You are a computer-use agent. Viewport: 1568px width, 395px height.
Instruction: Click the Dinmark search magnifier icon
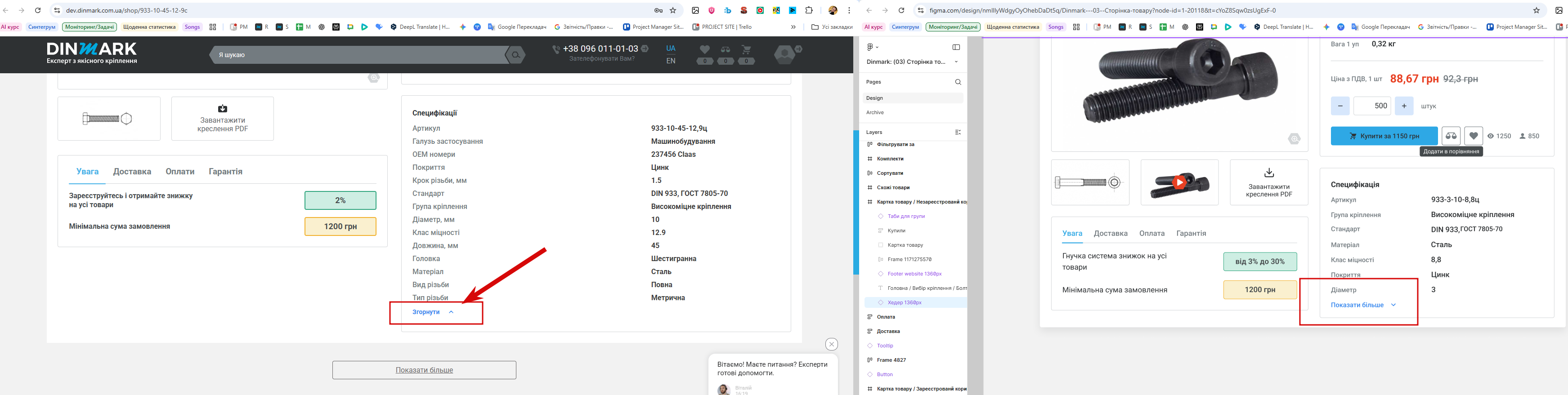[x=515, y=55]
